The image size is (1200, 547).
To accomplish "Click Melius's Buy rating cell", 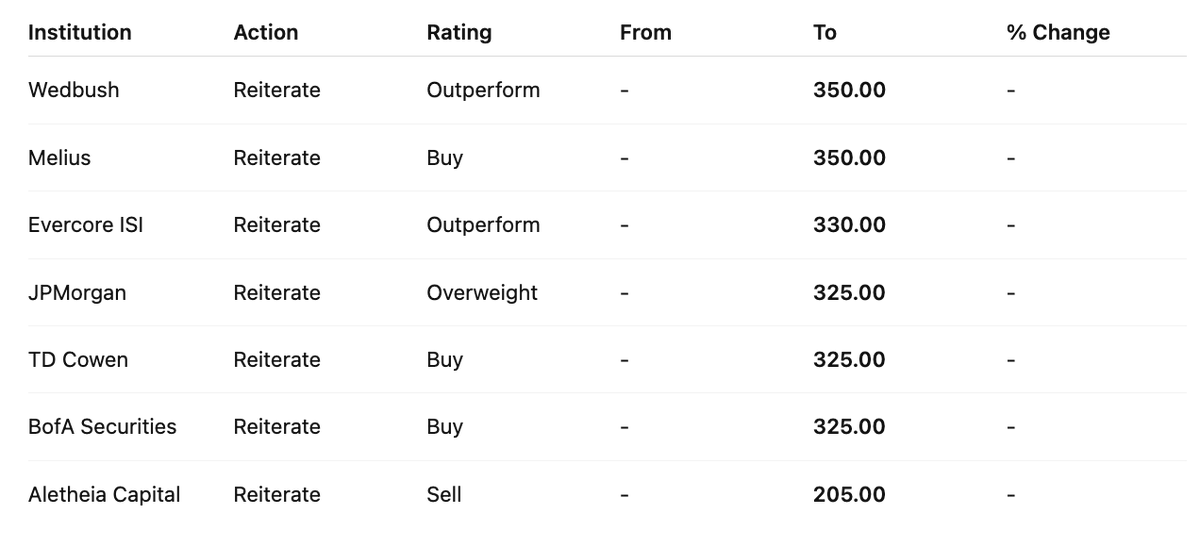I will (x=444, y=158).
